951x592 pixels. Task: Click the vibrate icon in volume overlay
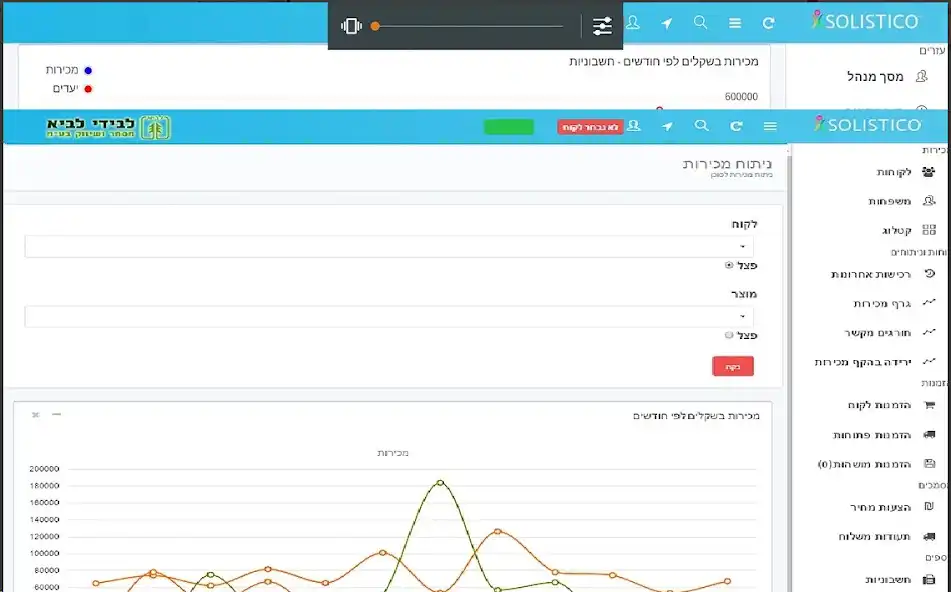(x=351, y=26)
